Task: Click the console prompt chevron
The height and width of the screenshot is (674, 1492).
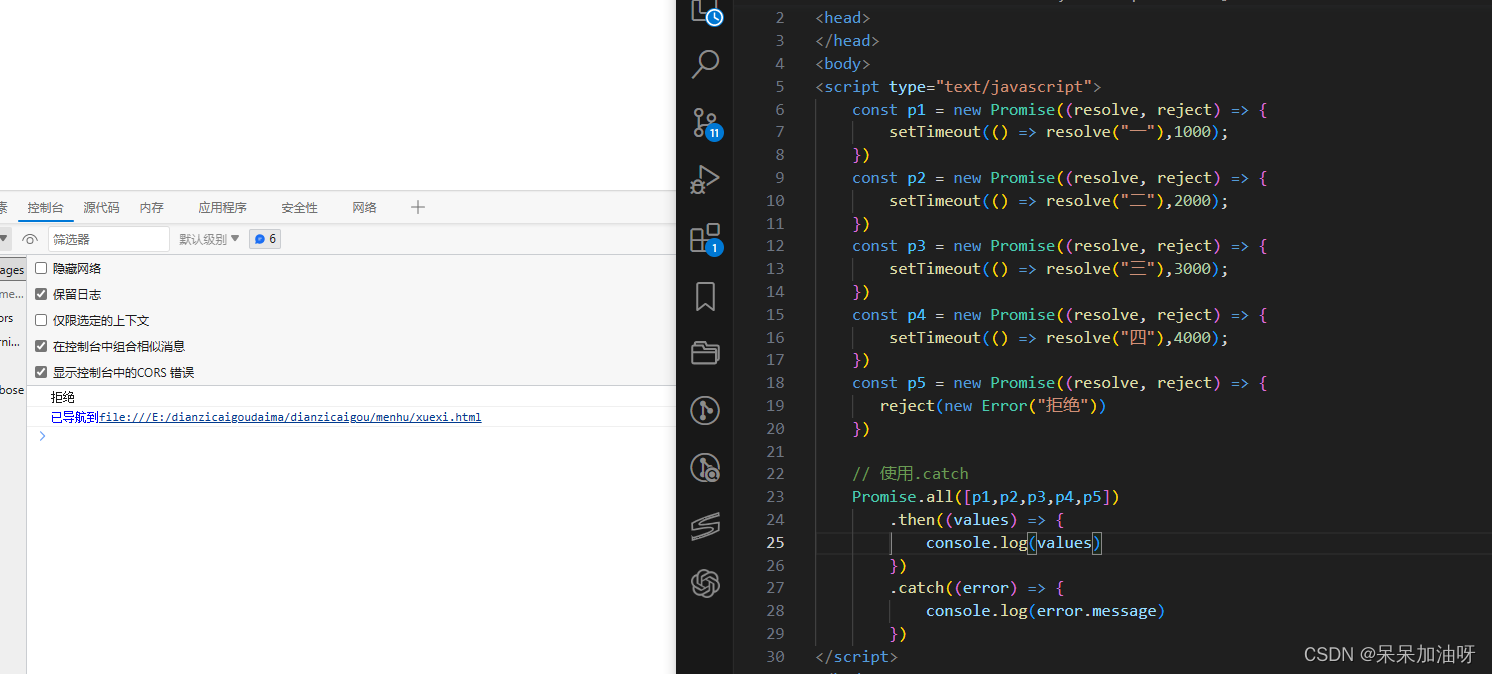Action: click(42, 436)
